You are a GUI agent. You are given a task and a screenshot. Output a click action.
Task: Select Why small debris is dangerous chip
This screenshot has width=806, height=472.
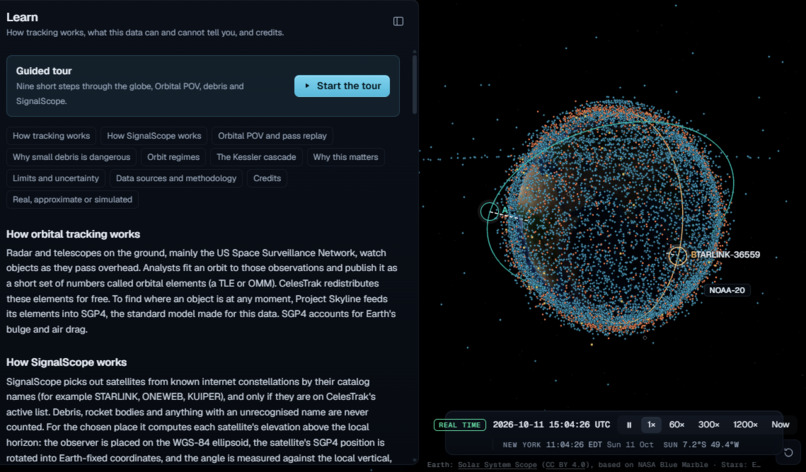(71, 157)
